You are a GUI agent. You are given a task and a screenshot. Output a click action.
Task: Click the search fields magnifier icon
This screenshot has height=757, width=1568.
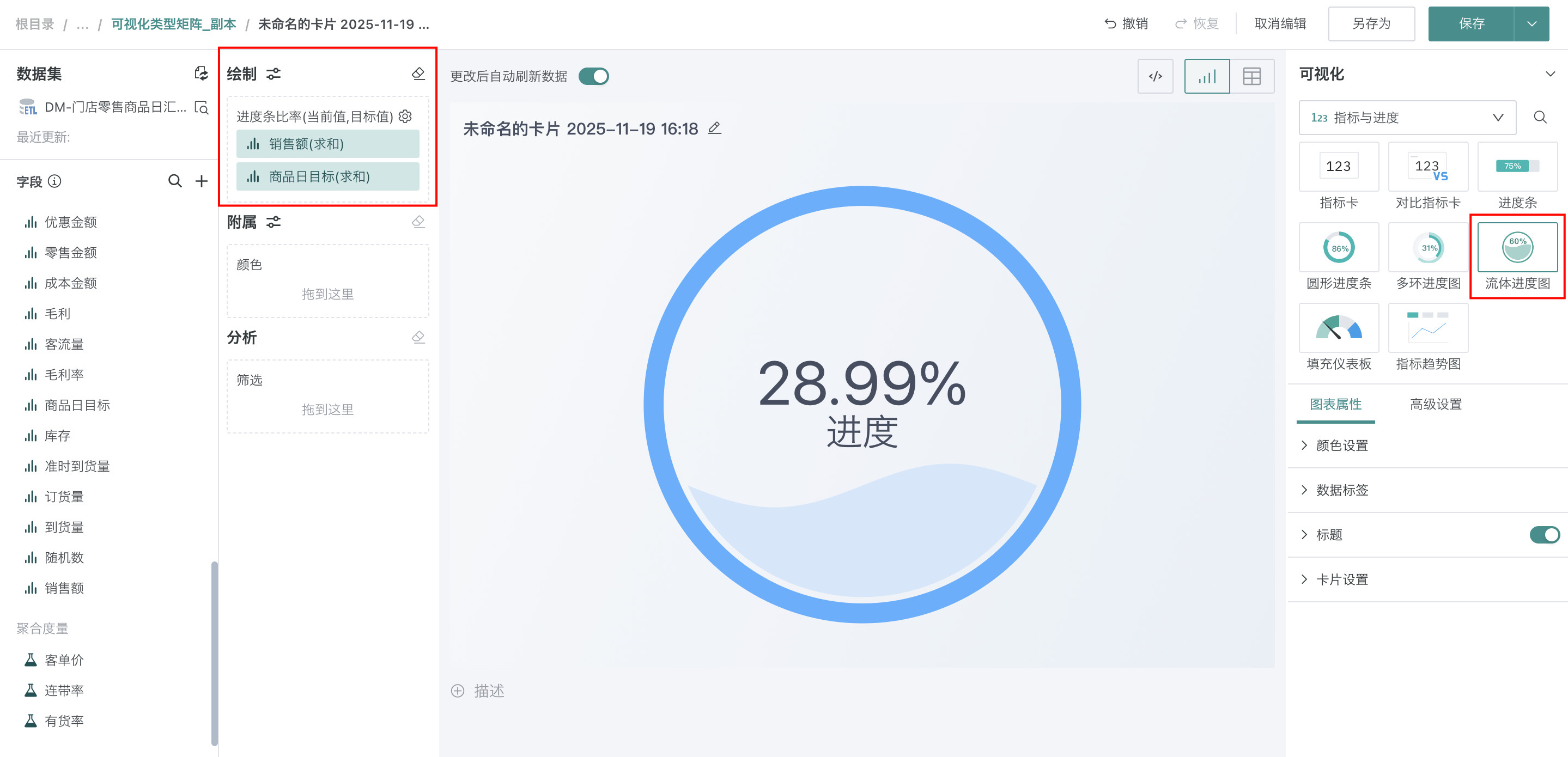(175, 181)
